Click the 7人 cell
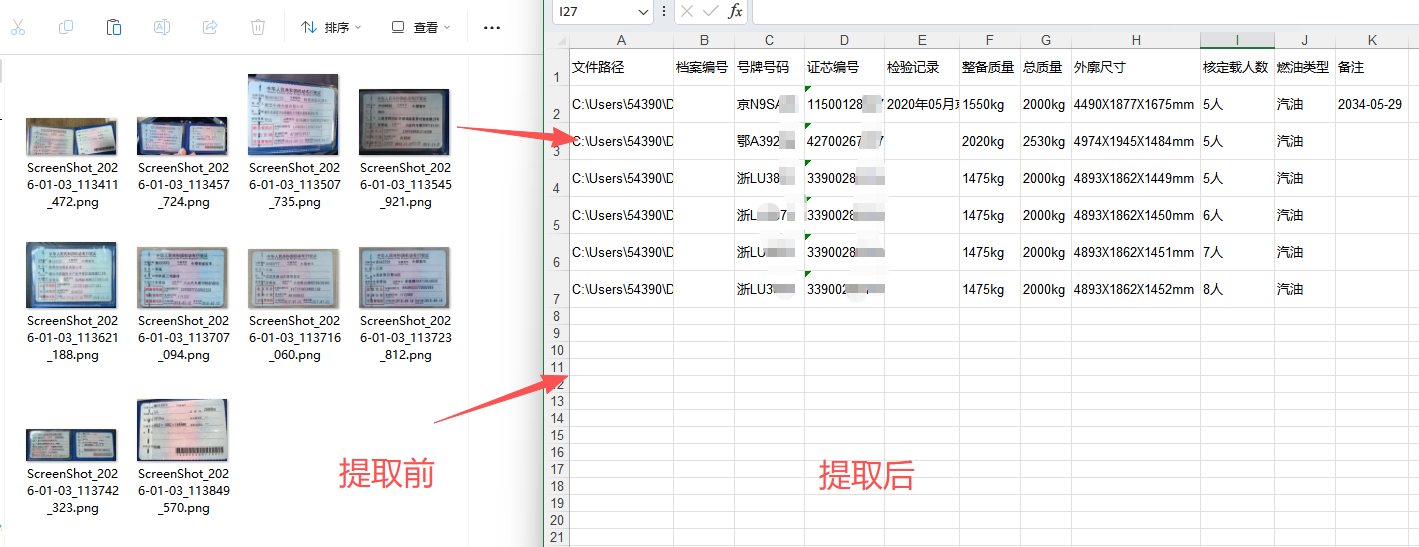Image resolution: width=1419 pixels, height=547 pixels. [x=1238, y=252]
